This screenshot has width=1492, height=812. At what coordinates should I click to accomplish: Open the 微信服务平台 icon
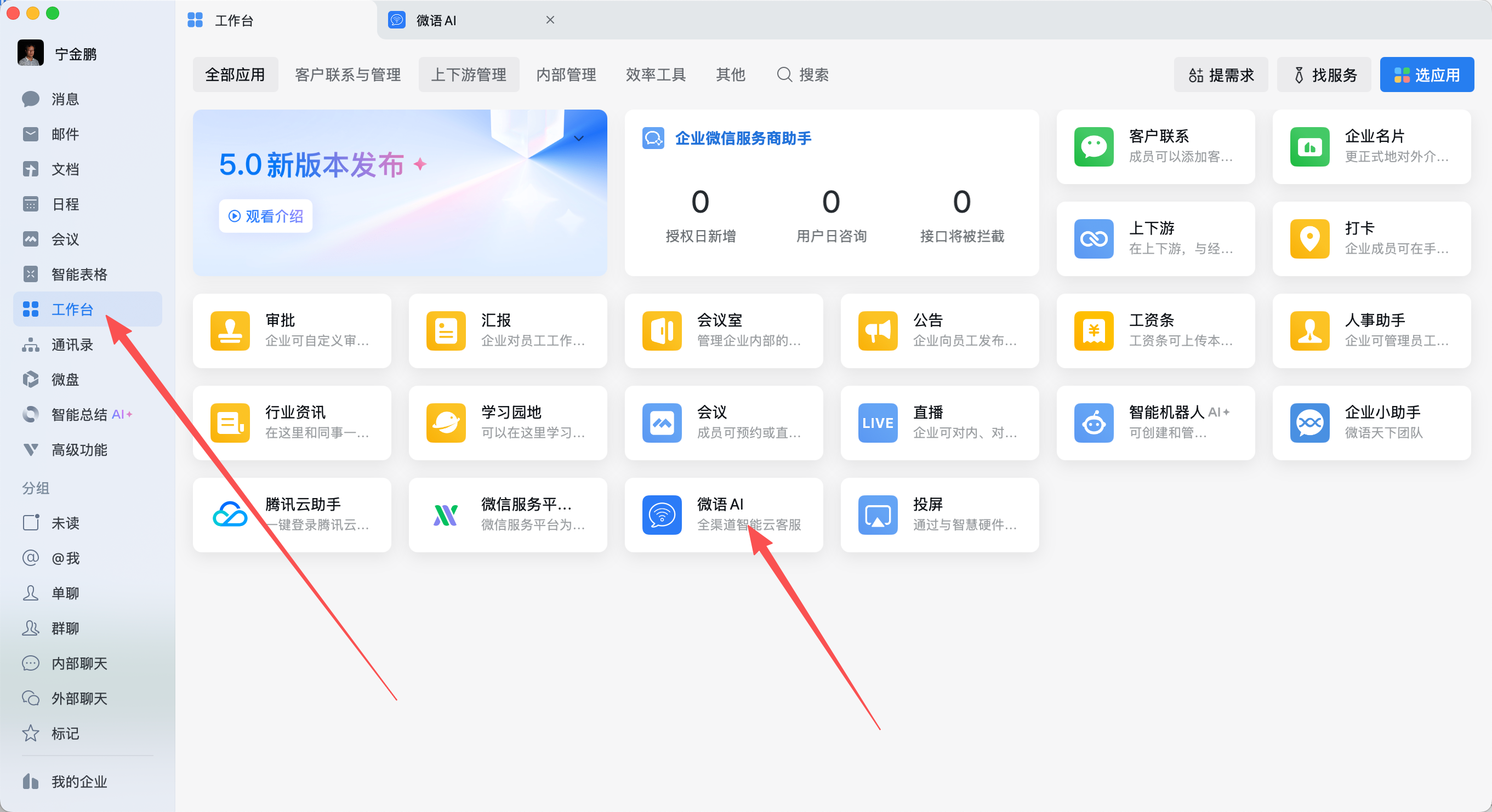(446, 514)
